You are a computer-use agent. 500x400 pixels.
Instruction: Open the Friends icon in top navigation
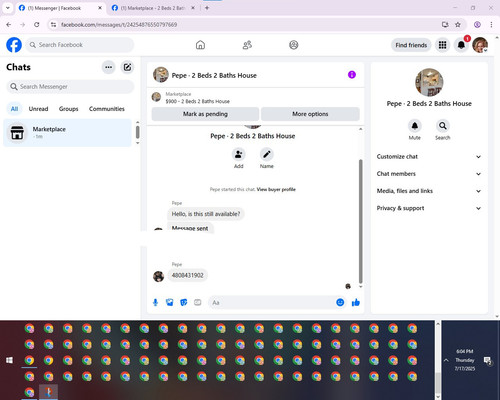(x=247, y=45)
